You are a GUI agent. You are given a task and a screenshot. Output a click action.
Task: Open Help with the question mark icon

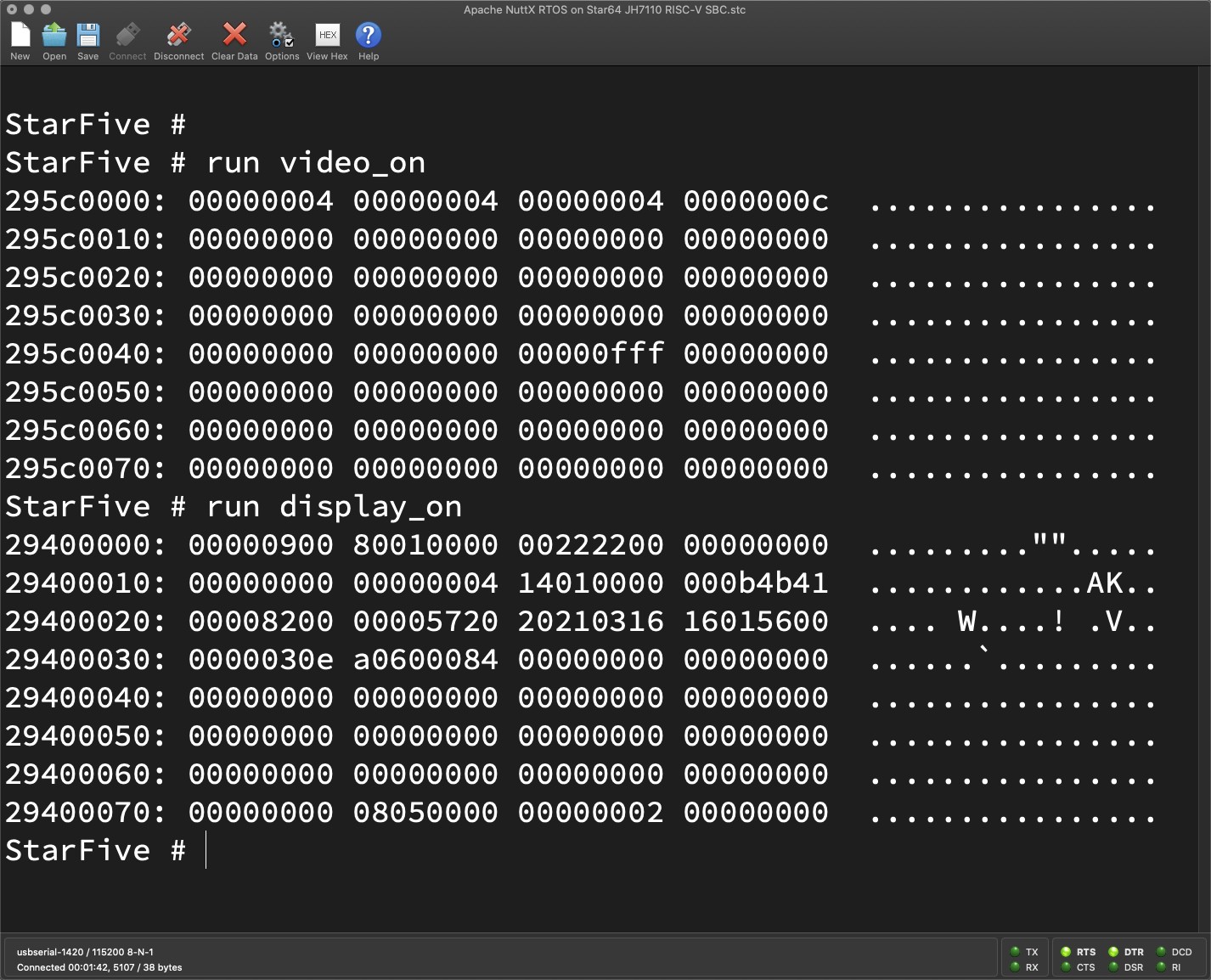click(x=369, y=35)
